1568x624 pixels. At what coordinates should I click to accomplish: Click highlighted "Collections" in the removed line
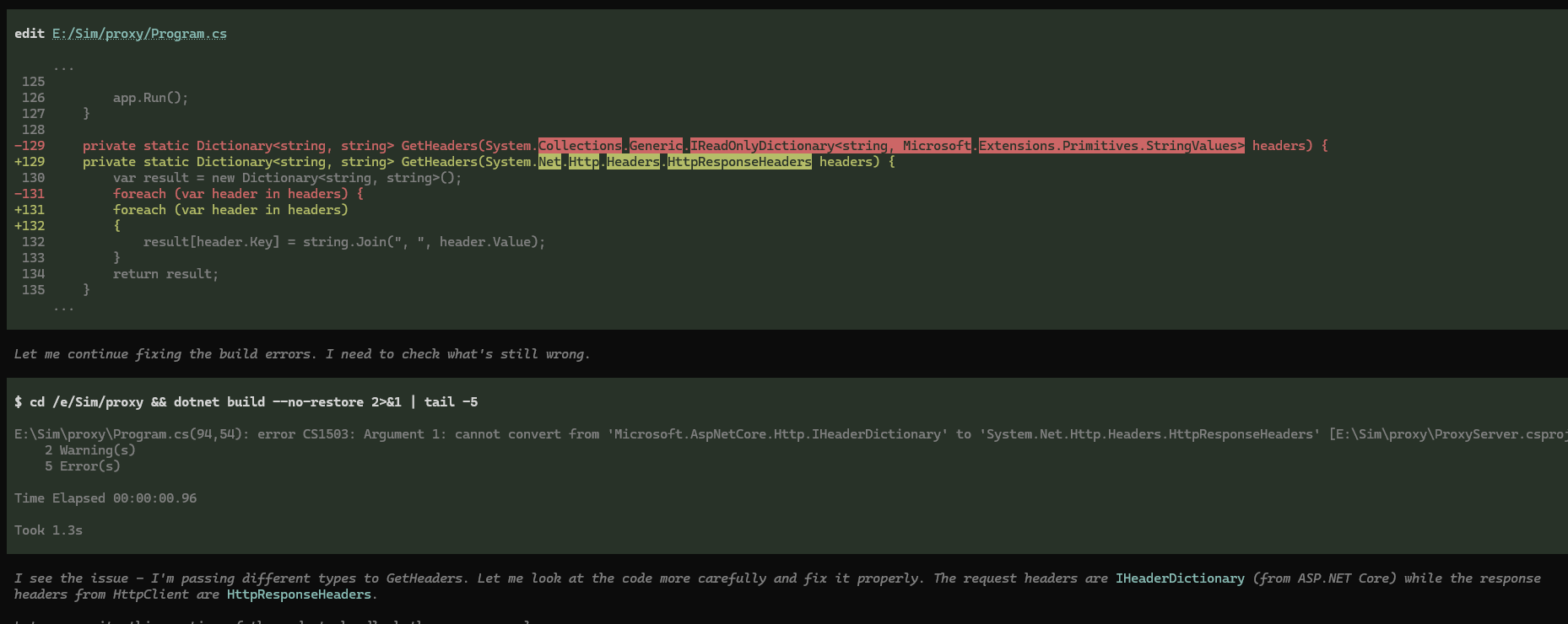click(581, 146)
